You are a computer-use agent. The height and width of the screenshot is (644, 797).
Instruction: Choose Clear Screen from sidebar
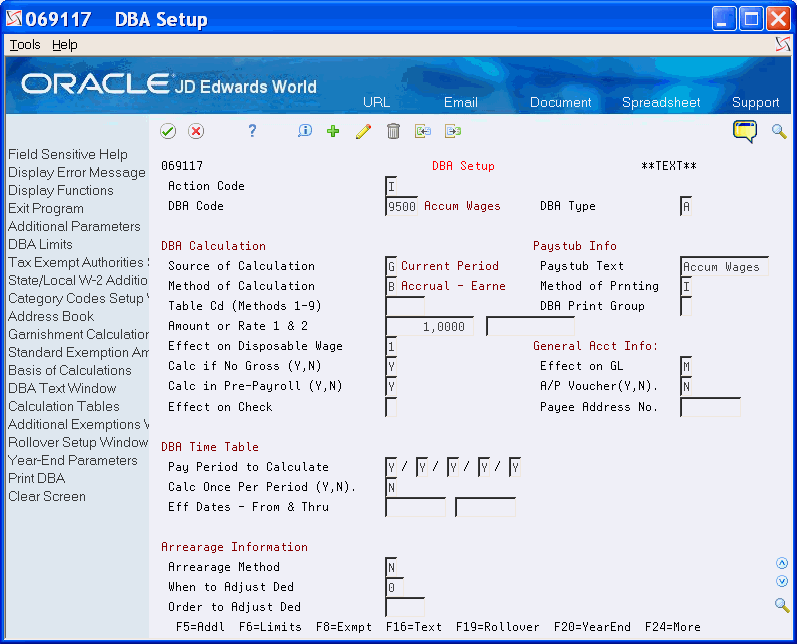click(x=47, y=496)
